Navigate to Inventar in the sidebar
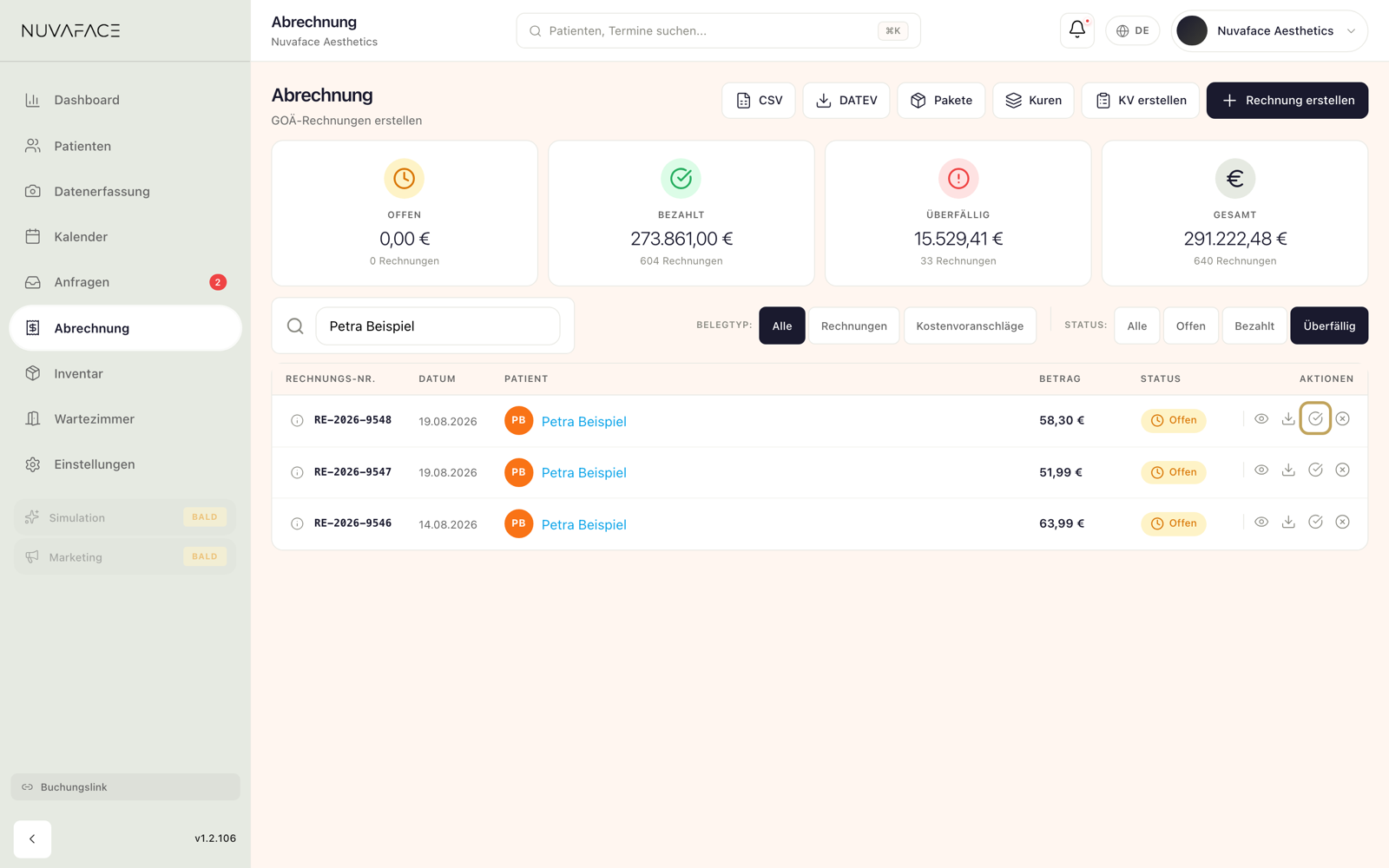Viewport: 1389px width, 868px height. (x=126, y=374)
